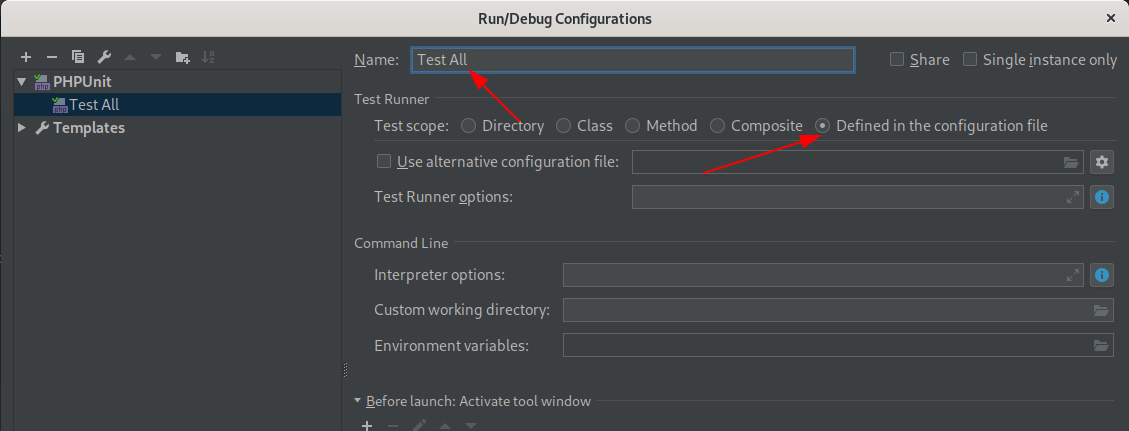The width and height of the screenshot is (1129, 431).
Task: Copy the selected configuration
Action: coord(78,57)
